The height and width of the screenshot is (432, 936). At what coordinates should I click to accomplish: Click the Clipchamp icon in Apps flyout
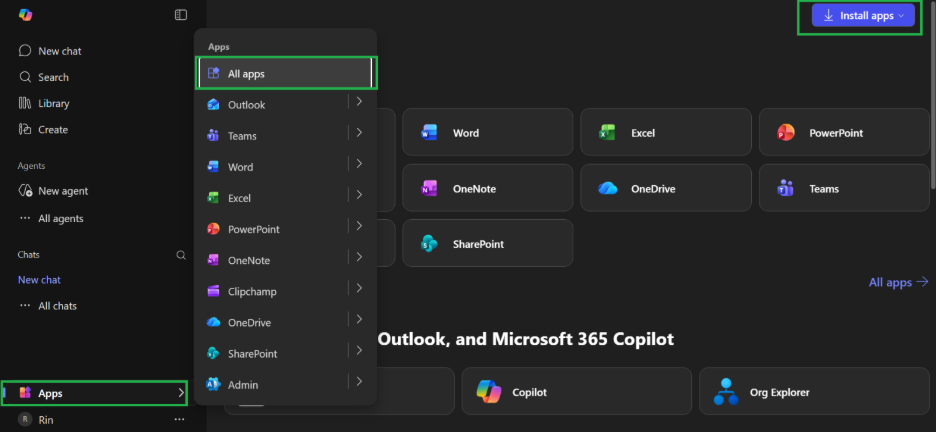point(213,291)
